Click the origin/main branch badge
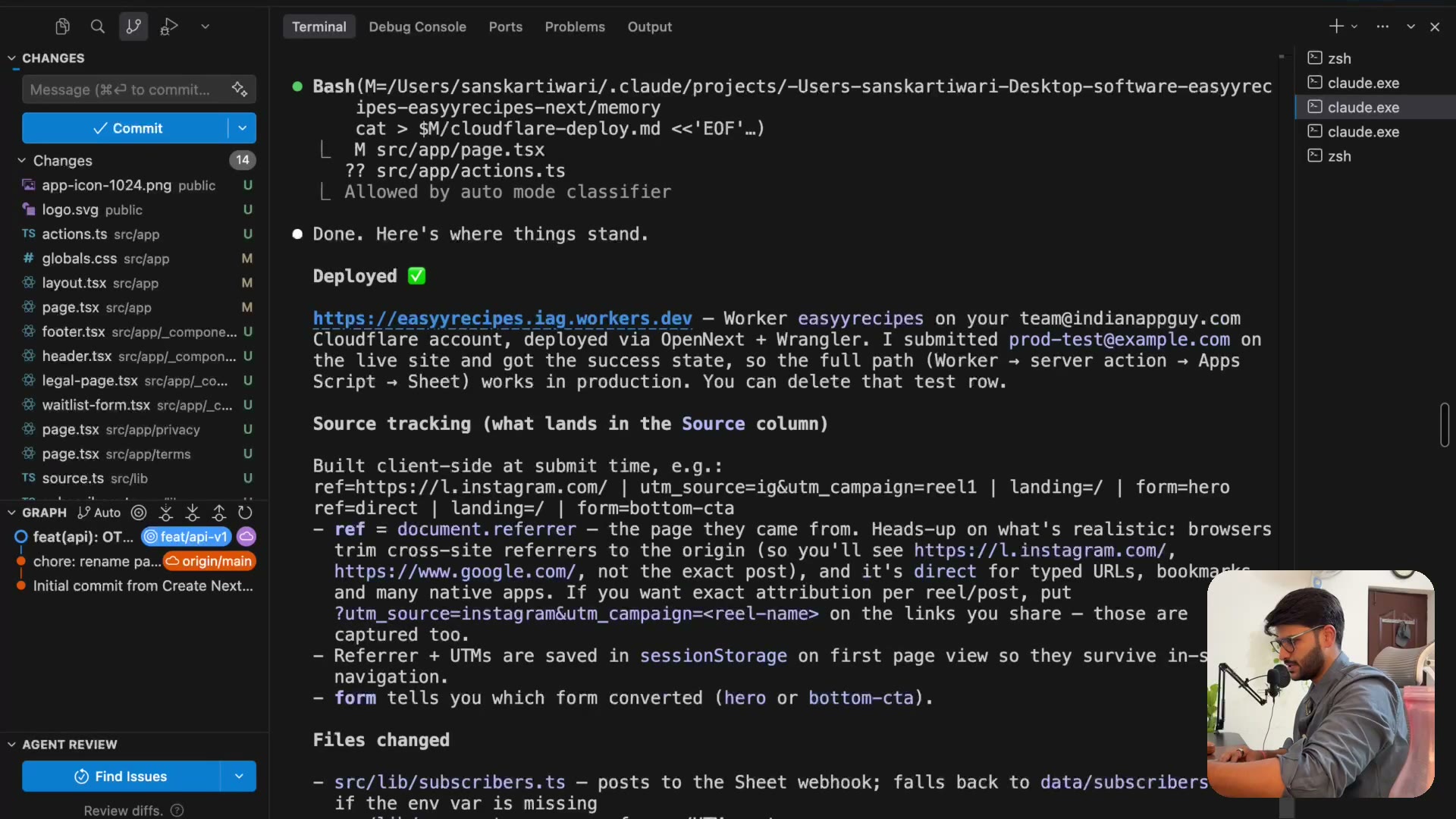This screenshot has width=1456, height=819. click(x=209, y=561)
